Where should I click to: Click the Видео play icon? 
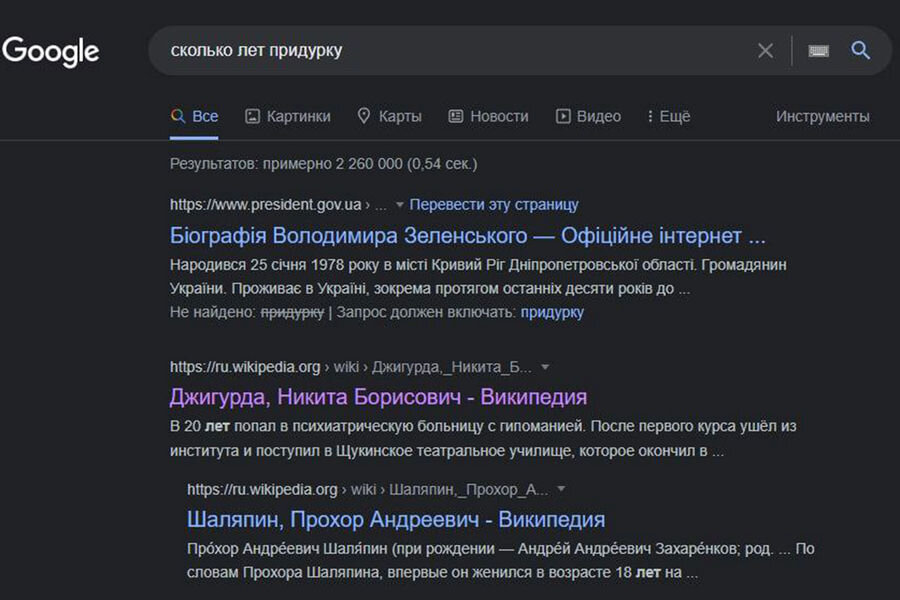coord(563,117)
